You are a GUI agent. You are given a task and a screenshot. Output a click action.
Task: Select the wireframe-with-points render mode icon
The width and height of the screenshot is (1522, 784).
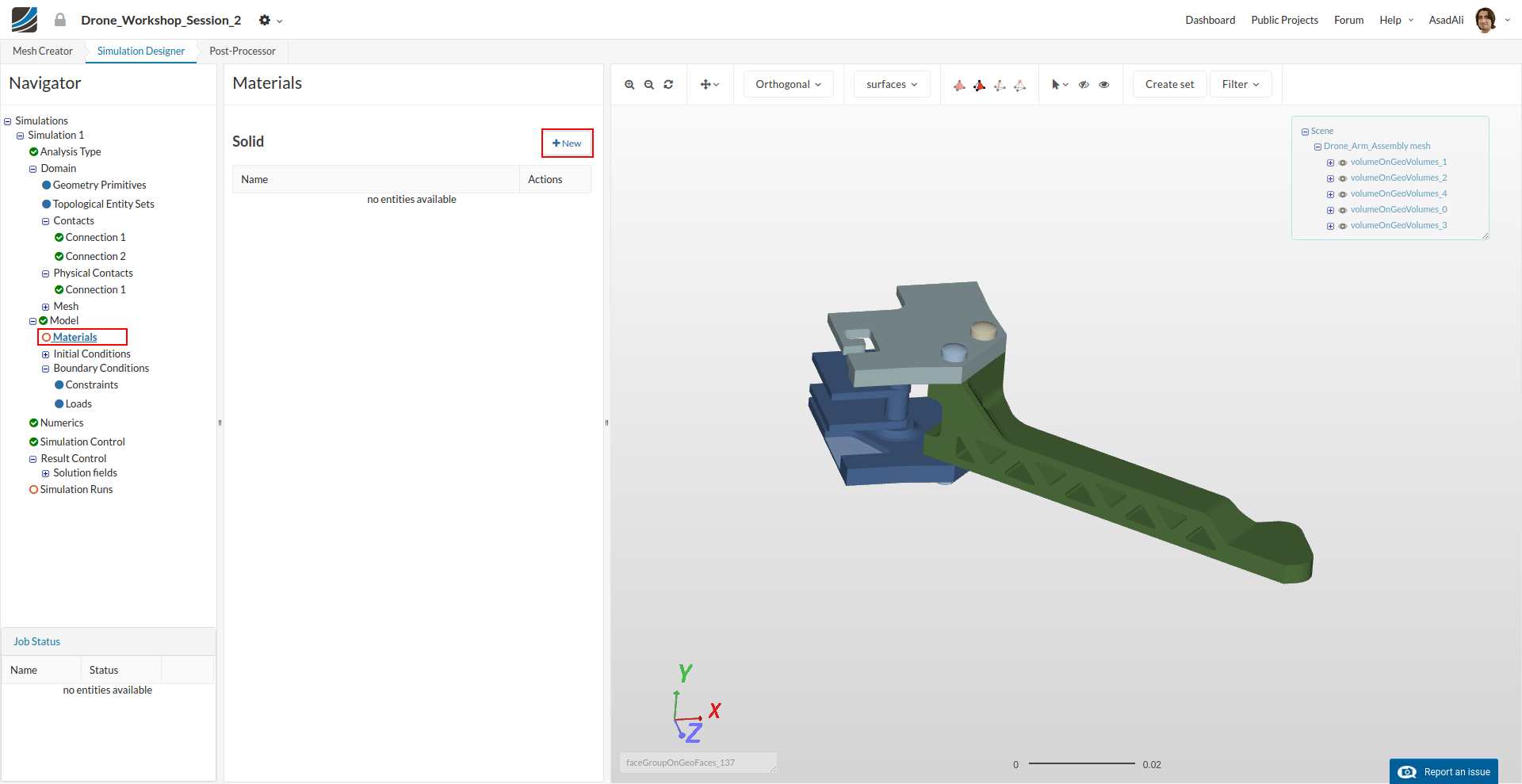(x=1020, y=86)
